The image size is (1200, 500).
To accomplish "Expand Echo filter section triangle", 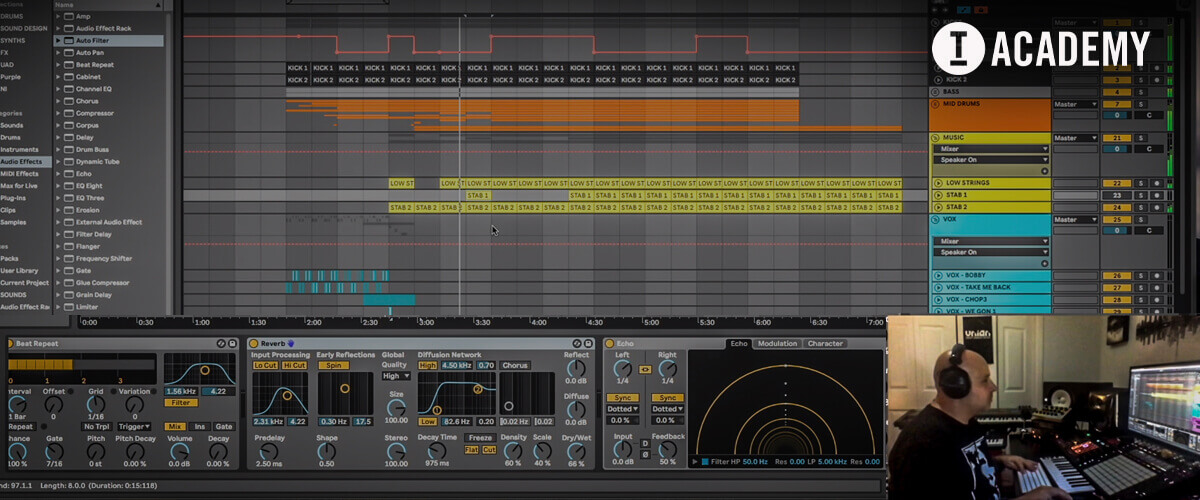I will [695, 462].
